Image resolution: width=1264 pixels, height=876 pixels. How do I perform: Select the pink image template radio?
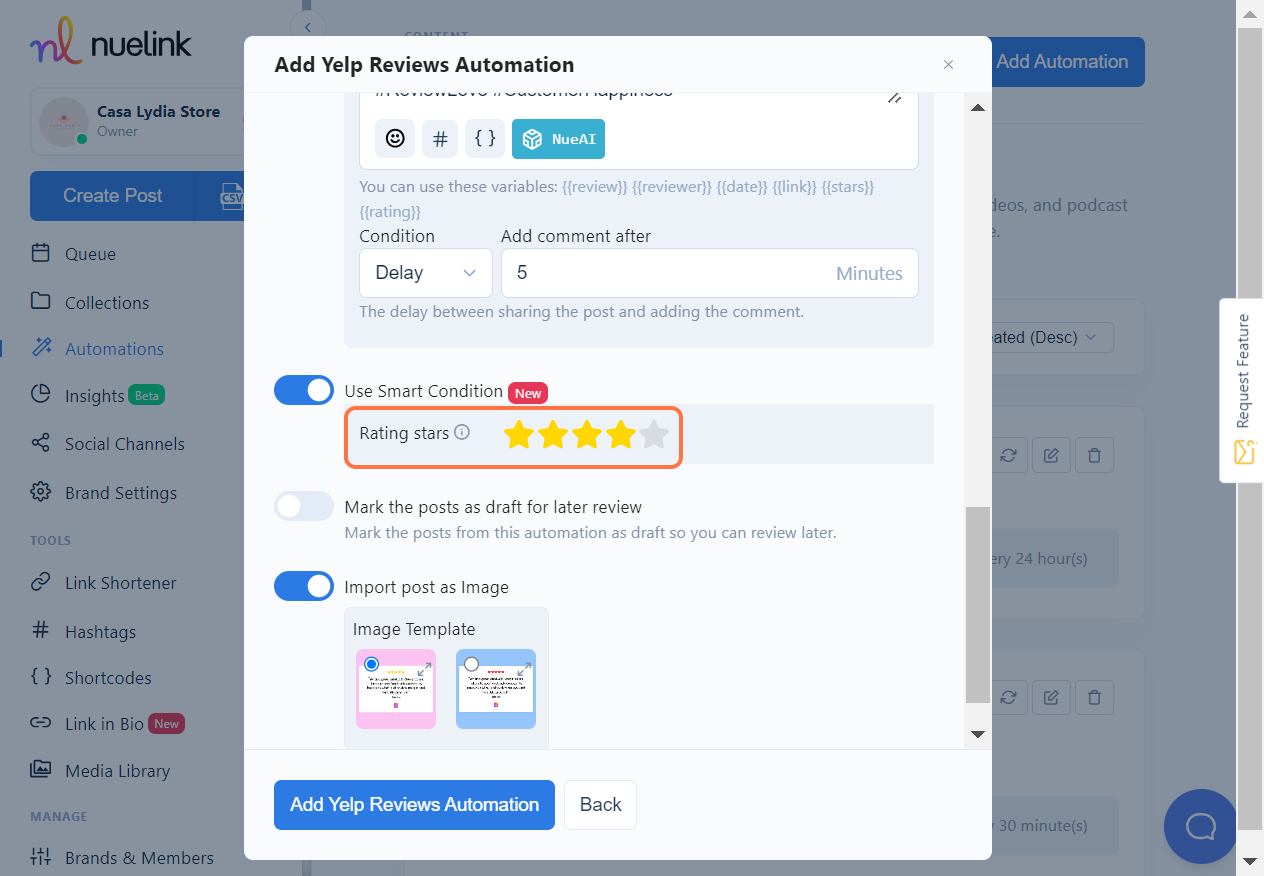(372, 664)
